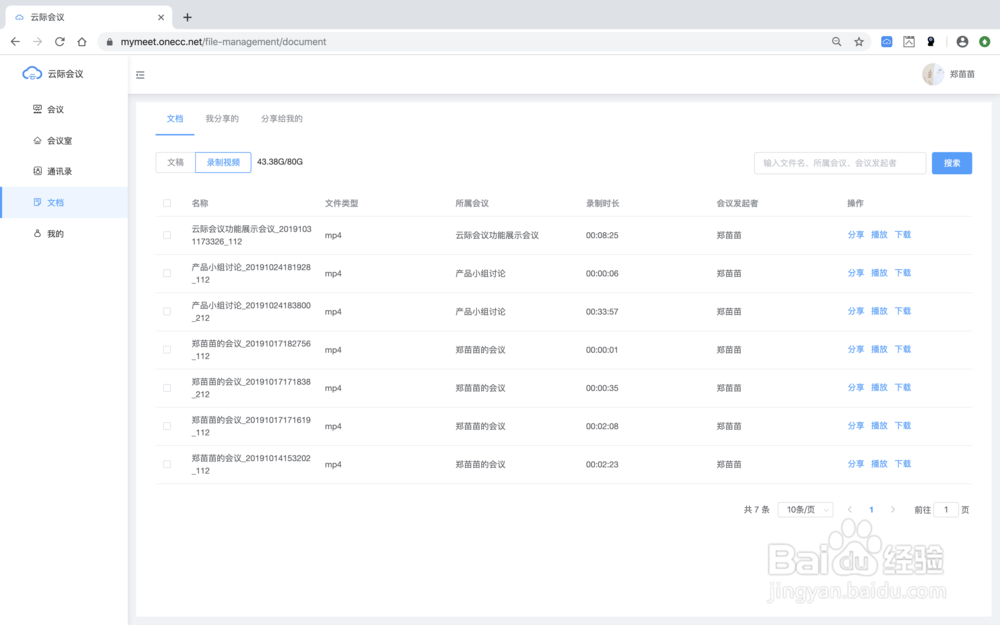Check the box for 产品小组讨论_20191024181928_112
Screen dimensions: 1000x625
166,272
